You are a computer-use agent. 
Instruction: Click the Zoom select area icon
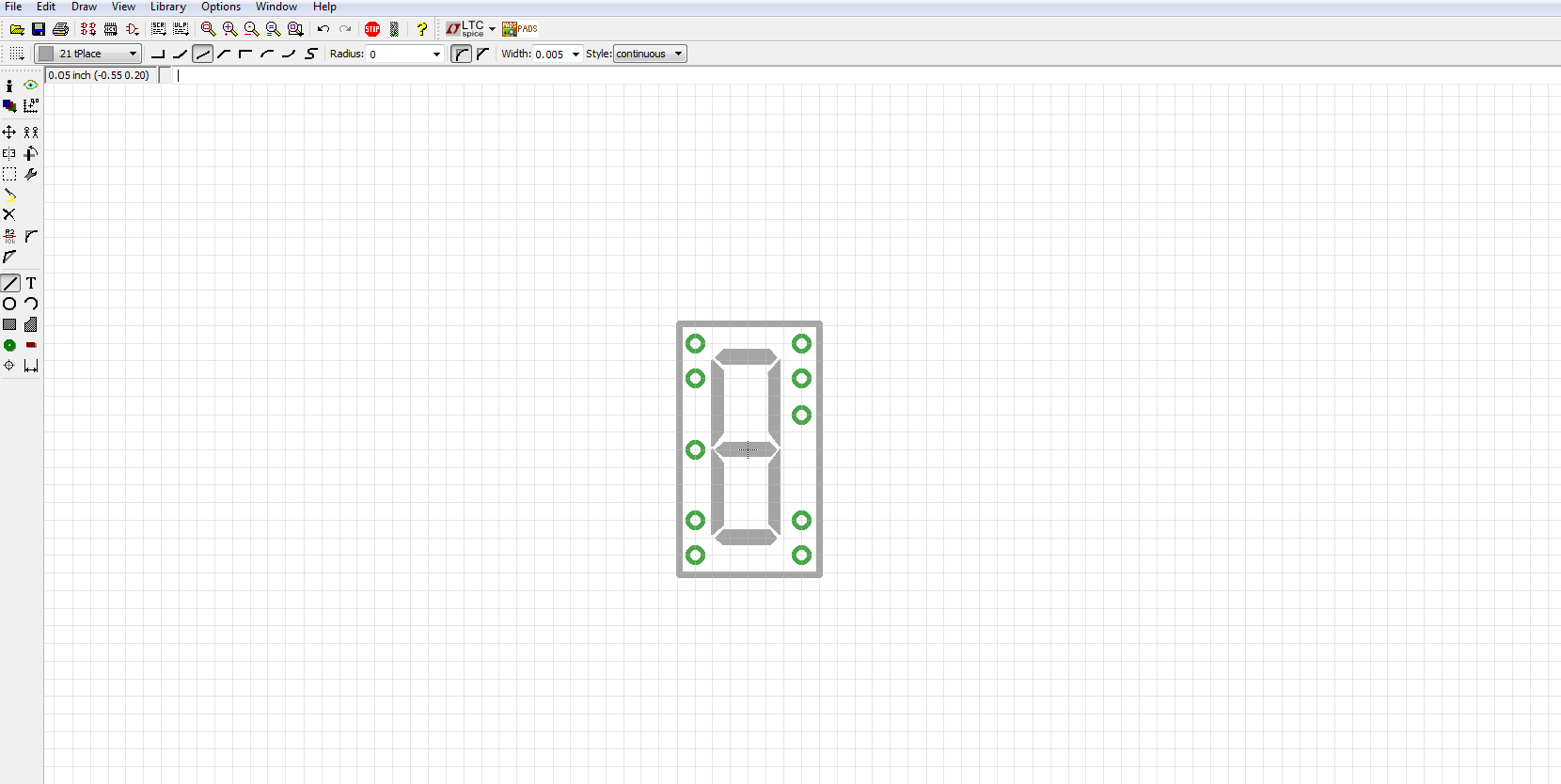point(295,29)
